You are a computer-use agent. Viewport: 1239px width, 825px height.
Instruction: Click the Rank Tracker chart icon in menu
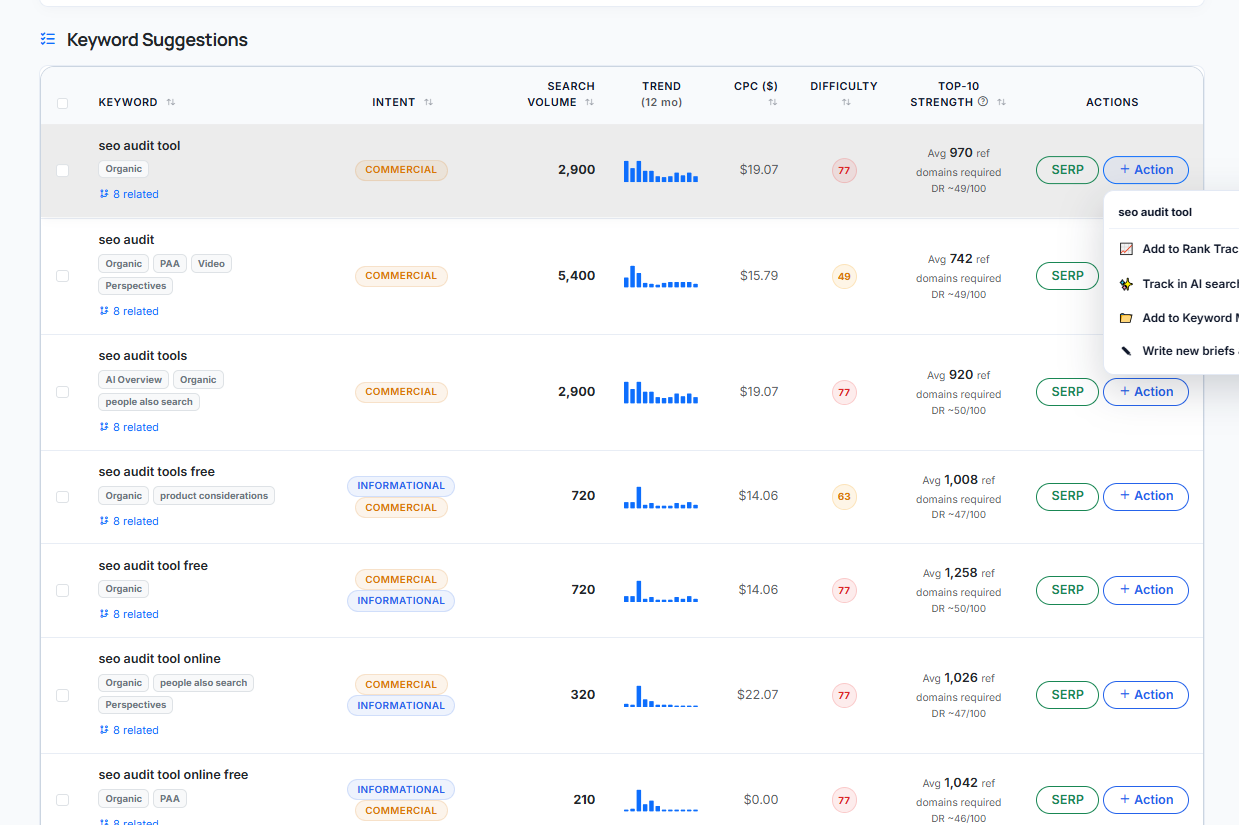click(1126, 249)
